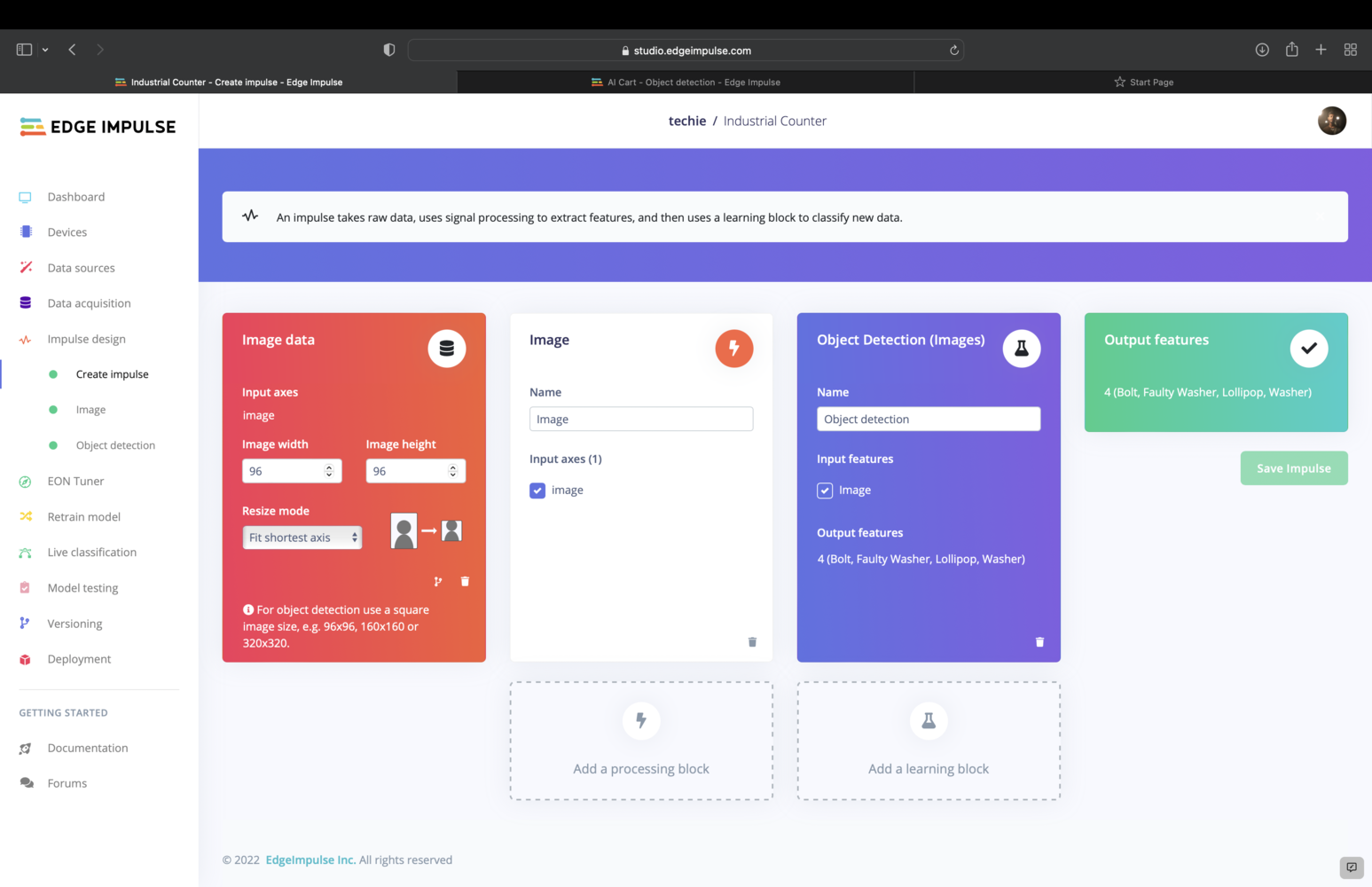1372x887 pixels.
Task: Open the EdgeImpulse Inc. footer link
Action: 310,860
